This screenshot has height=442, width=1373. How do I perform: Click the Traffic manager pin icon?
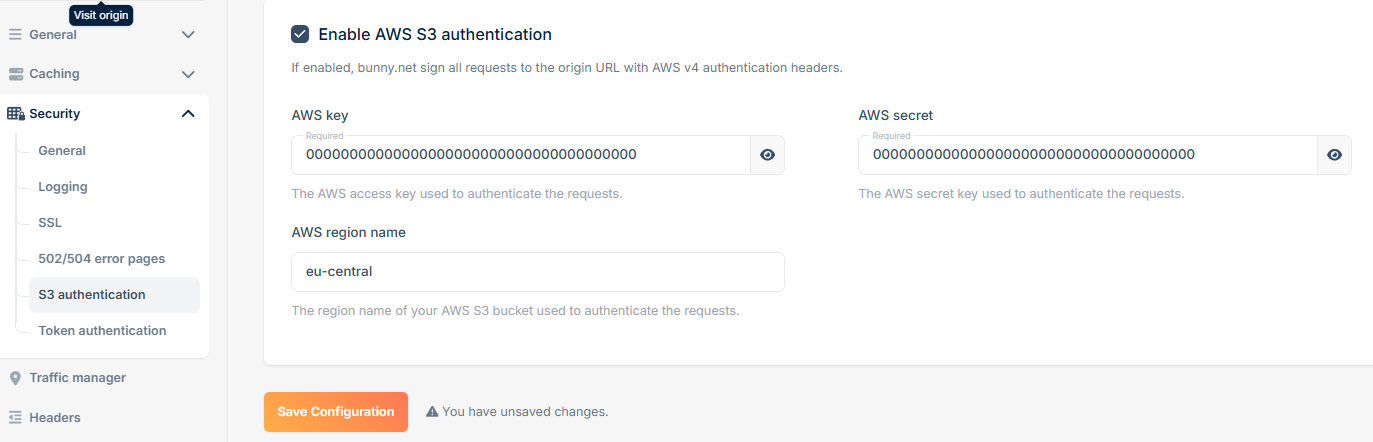pyautogui.click(x=15, y=378)
